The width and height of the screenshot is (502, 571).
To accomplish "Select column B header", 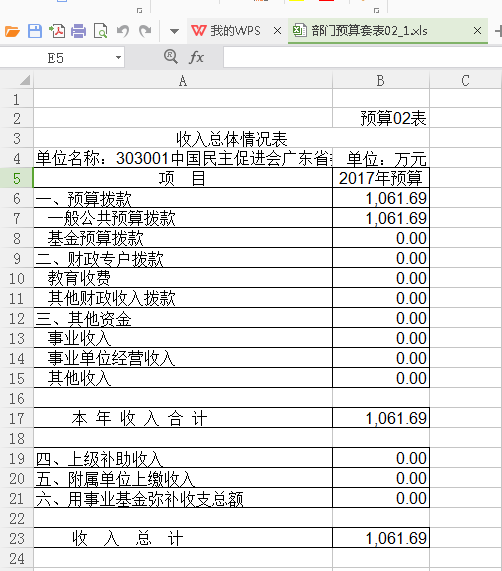I will pos(381,80).
